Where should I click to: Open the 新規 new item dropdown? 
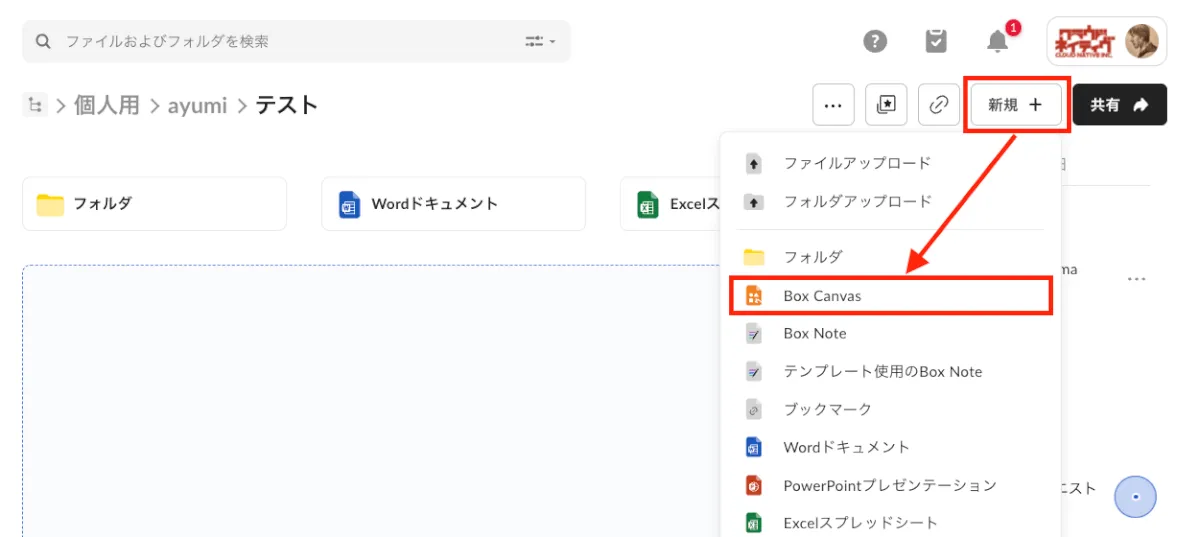[x=1016, y=105]
